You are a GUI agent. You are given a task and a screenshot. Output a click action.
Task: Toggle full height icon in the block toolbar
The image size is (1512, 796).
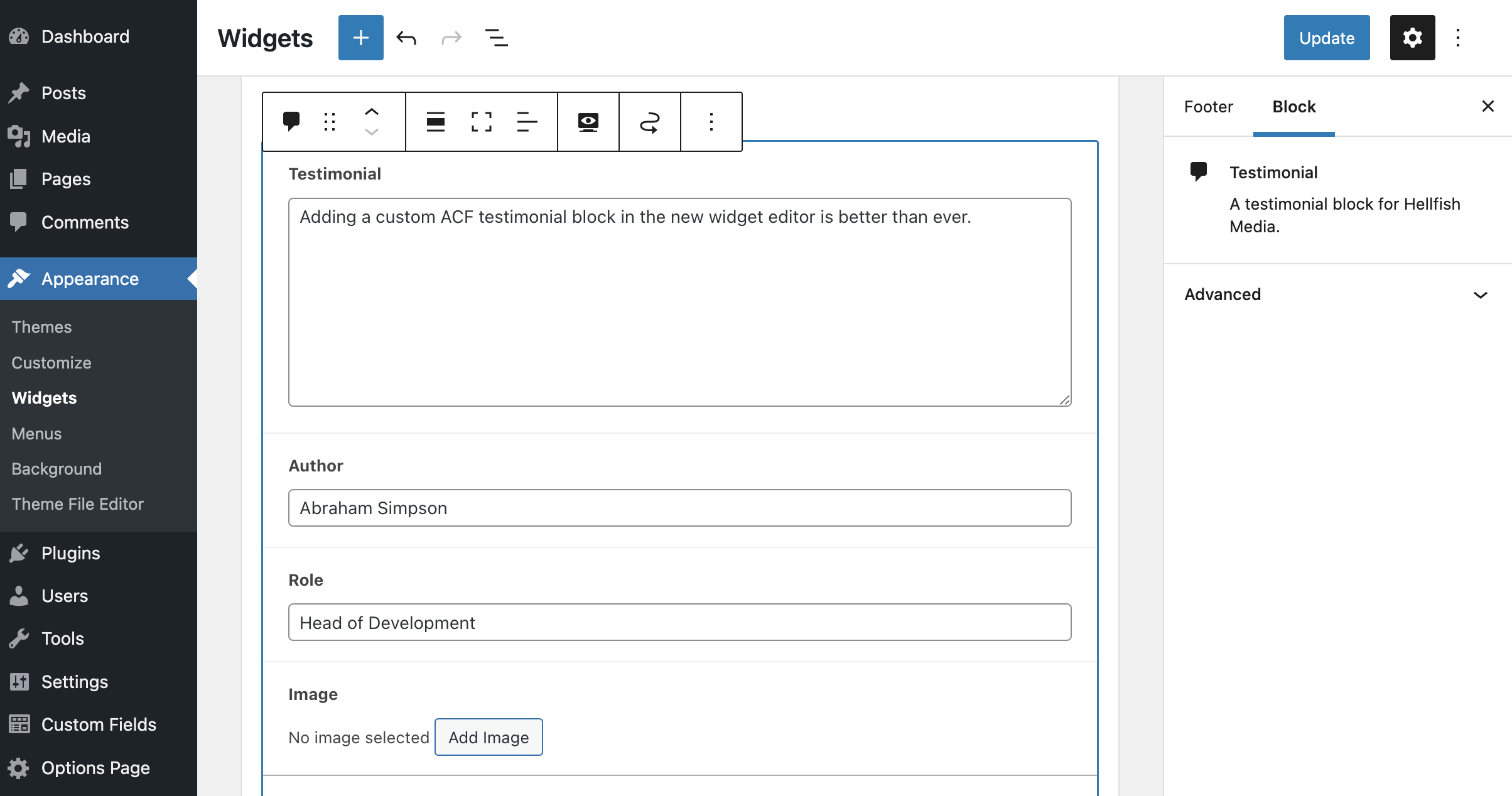(482, 121)
